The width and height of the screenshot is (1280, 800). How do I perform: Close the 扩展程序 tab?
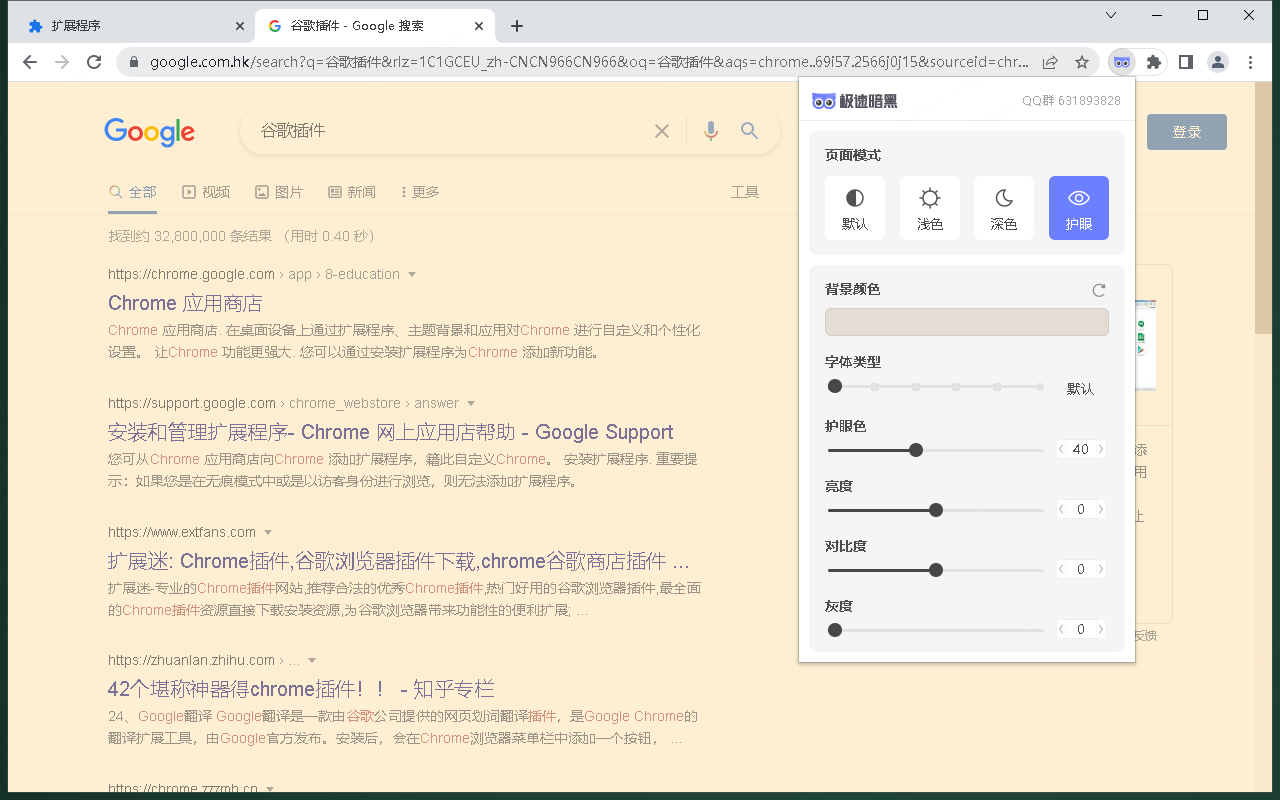pyautogui.click(x=240, y=26)
